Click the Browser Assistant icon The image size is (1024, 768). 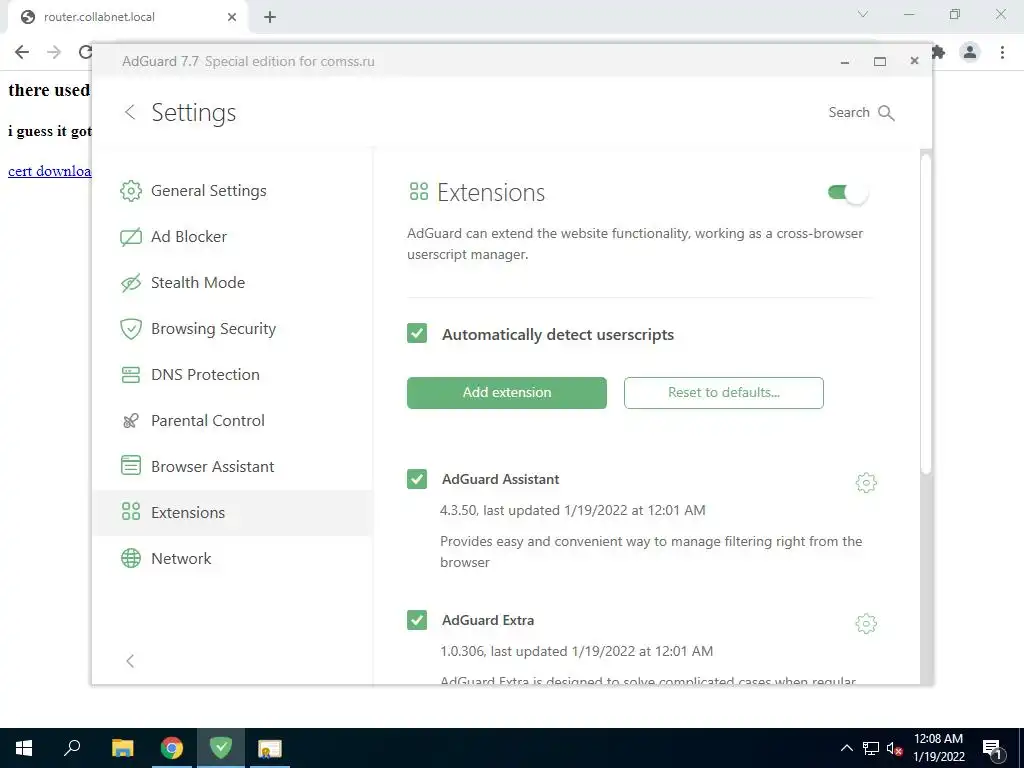click(x=131, y=466)
